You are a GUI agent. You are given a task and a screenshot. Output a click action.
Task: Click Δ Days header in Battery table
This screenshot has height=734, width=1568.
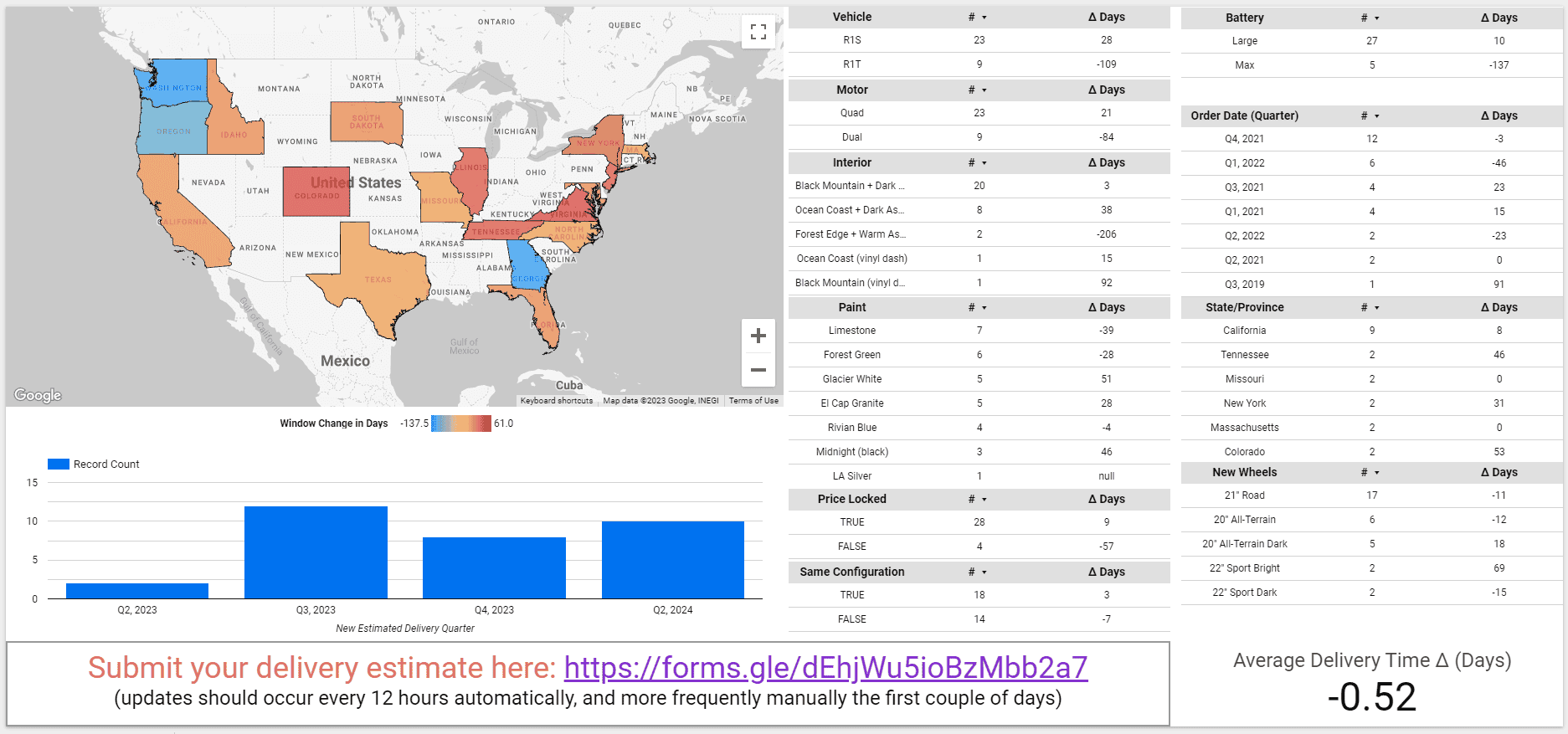pos(1499,18)
